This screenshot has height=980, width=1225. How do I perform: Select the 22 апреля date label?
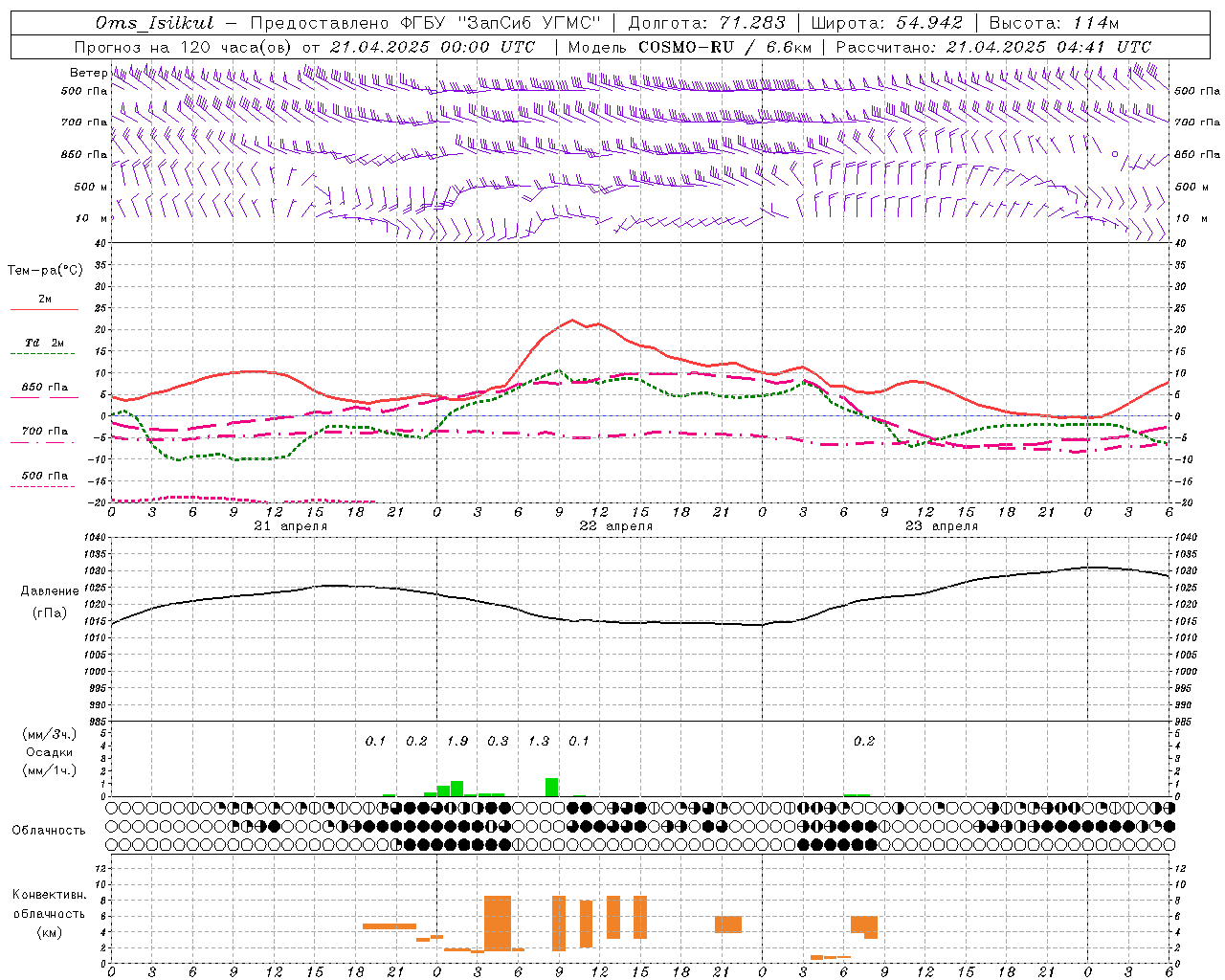point(615,526)
